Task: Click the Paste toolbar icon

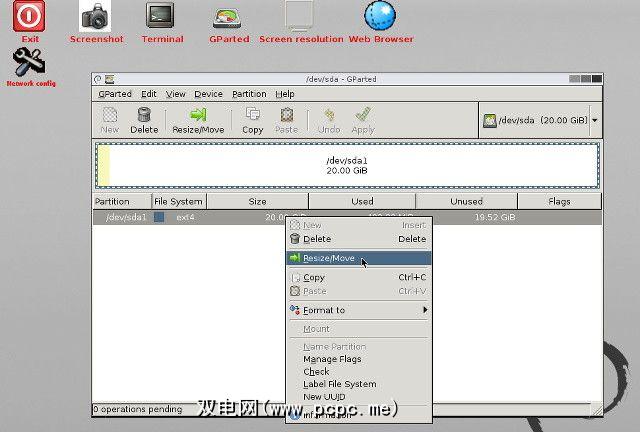Action: tap(287, 120)
